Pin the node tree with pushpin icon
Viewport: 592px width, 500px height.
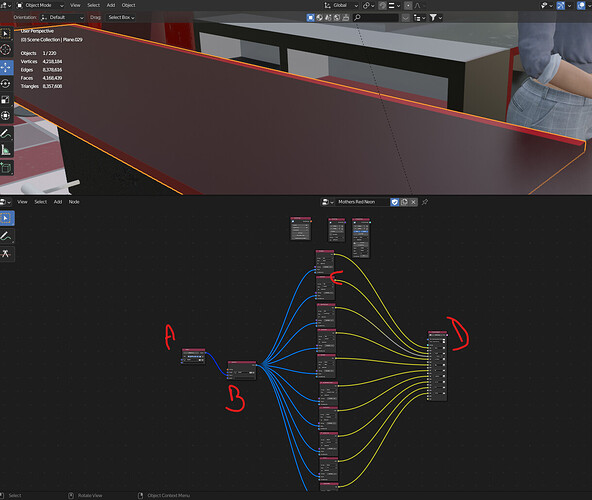(x=425, y=202)
